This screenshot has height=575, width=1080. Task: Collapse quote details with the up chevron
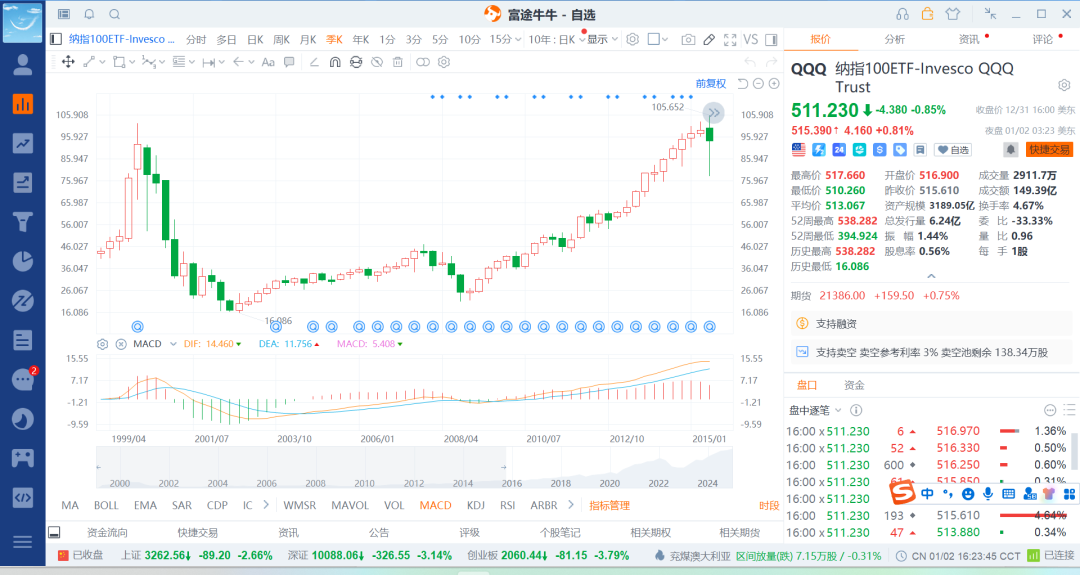pos(931,276)
